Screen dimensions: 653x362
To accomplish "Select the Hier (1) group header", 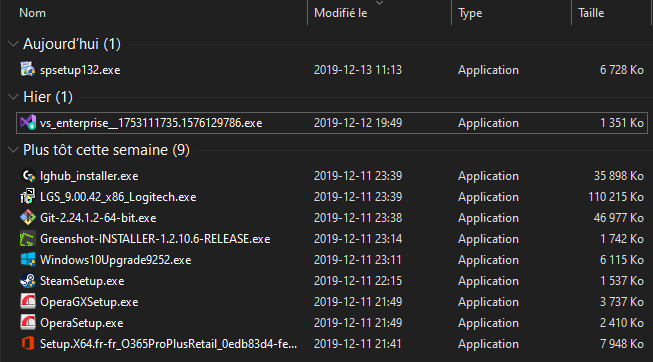I will [x=48, y=97].
